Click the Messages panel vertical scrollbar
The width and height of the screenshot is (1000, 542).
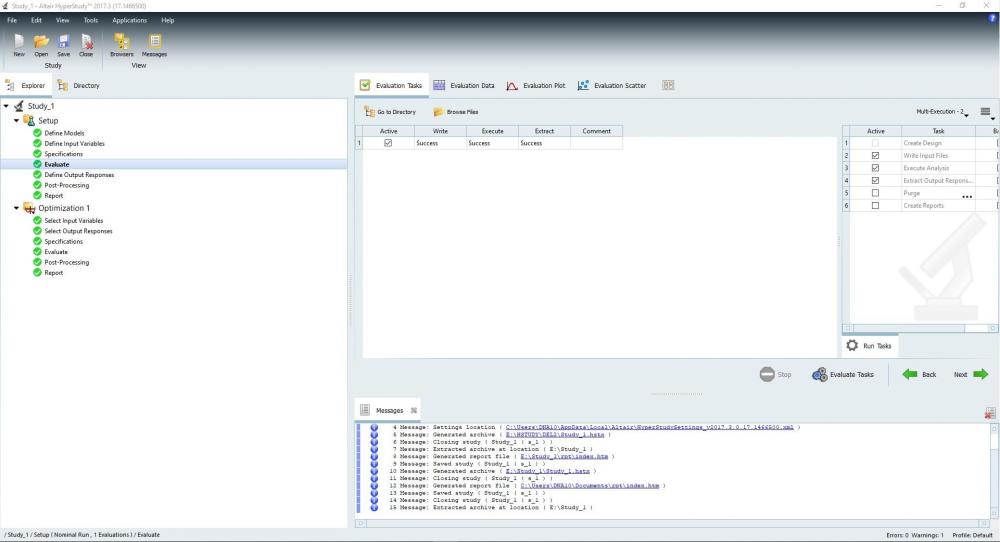click(x=994, y=471)
